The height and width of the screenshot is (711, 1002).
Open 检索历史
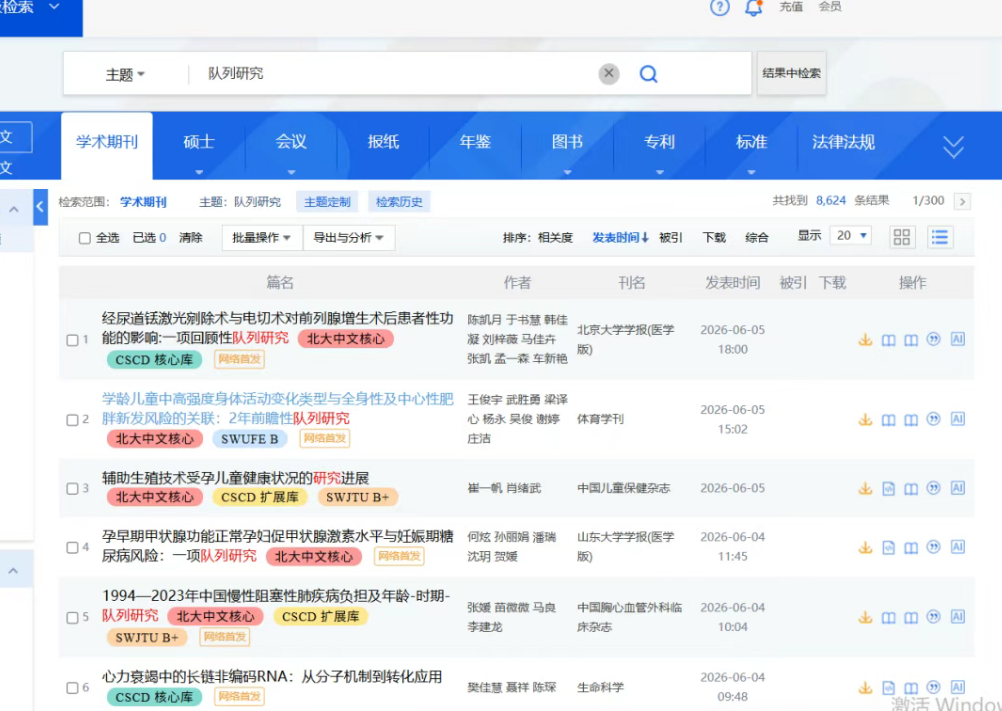(399, 202)
